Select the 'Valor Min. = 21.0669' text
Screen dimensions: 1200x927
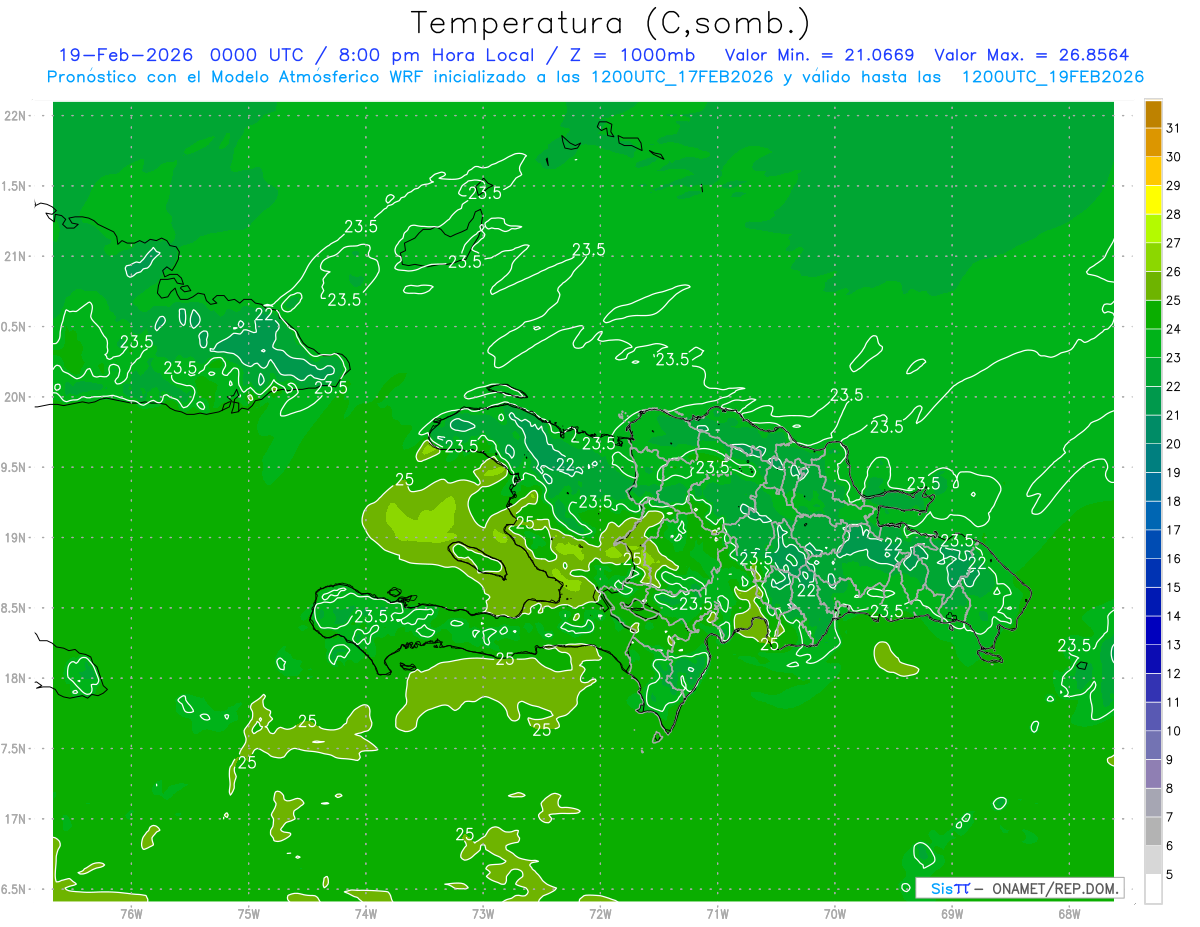pyautogui.click(x=819, y=55)
